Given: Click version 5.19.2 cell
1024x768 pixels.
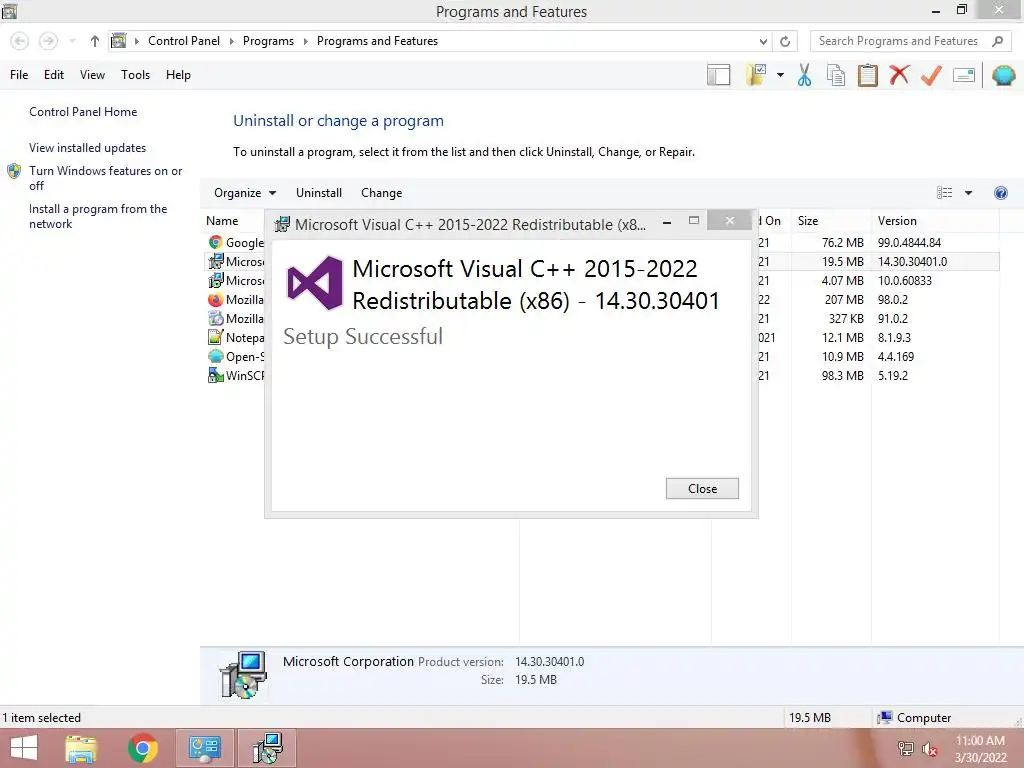Looking at the screenshot, I should tap(893, 376).
